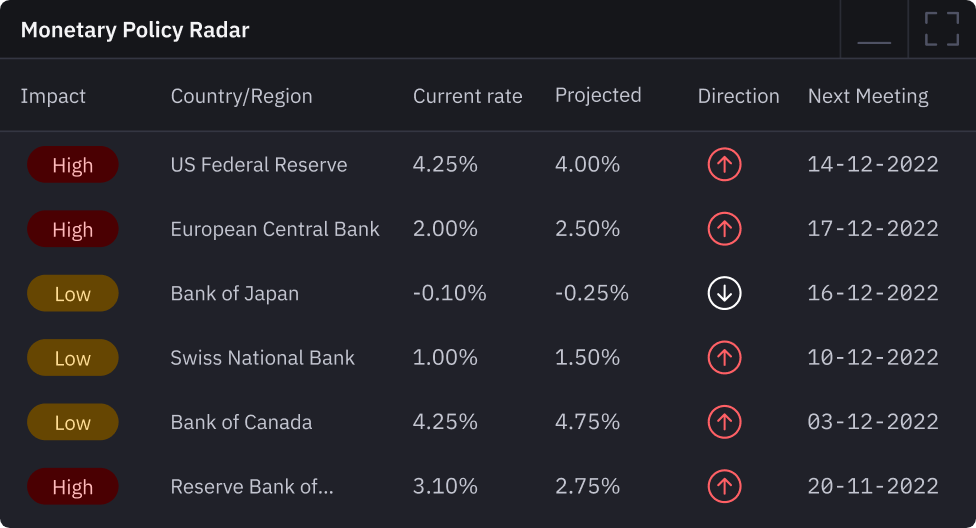Click Bank of Canada up-arrow icon

[x=724, y=422]
